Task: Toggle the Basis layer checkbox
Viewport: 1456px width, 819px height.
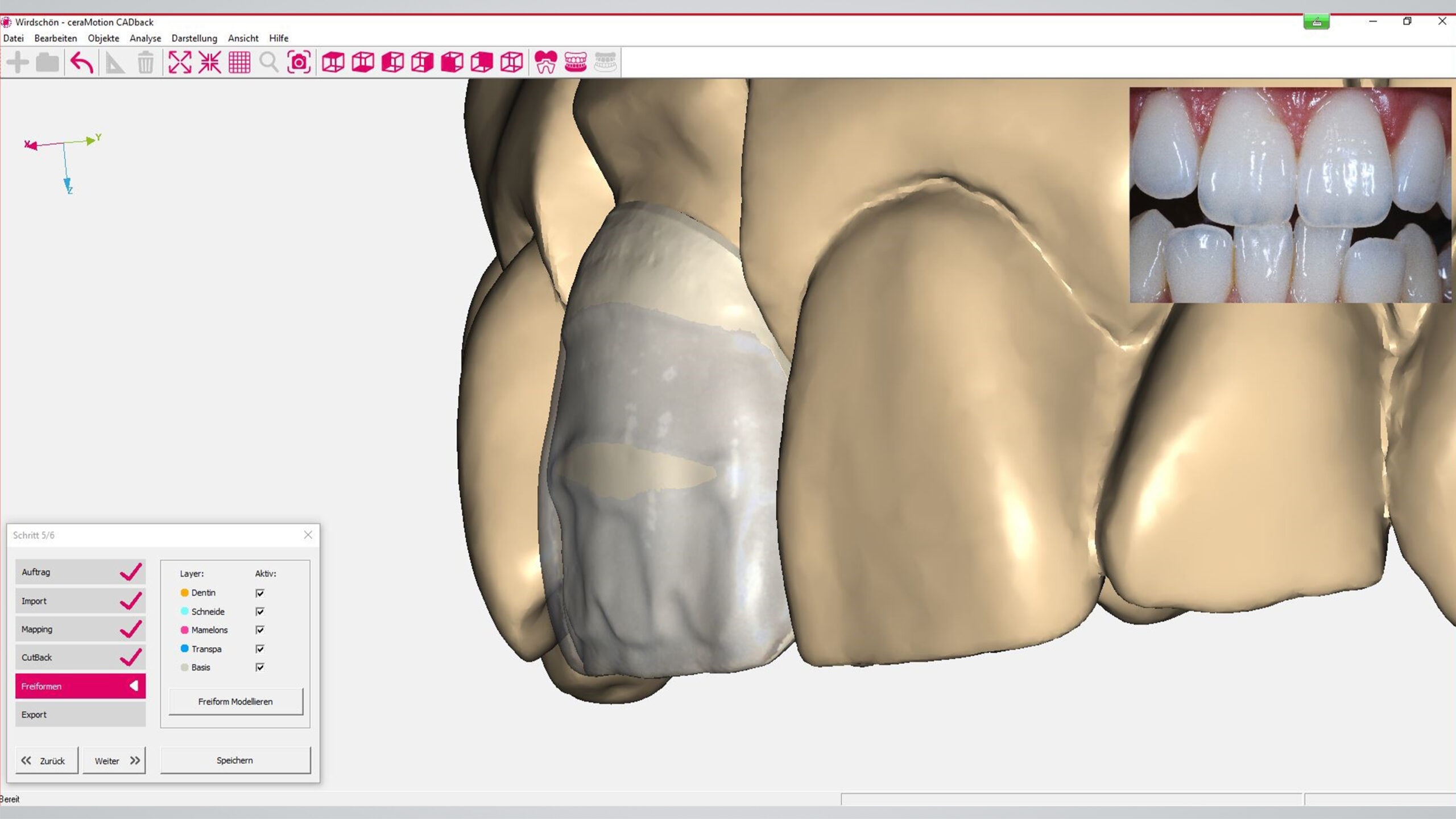Action: 260,667
